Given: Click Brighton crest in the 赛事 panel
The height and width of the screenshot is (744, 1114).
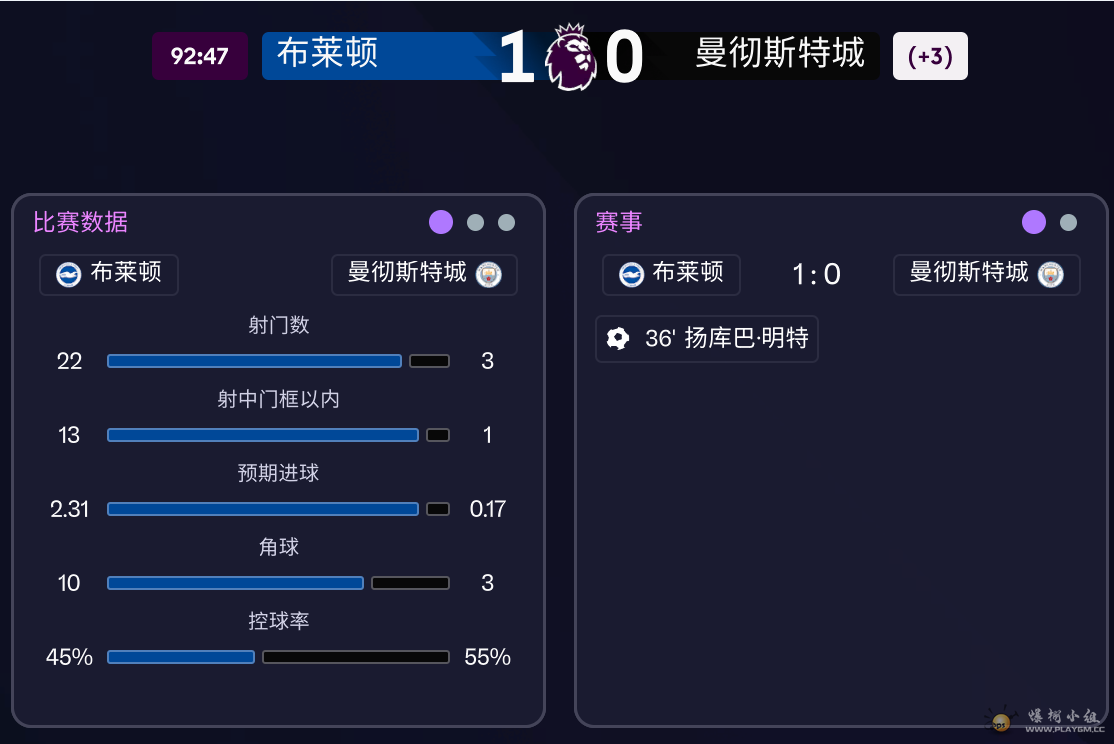Looking at the screenshot, I should pyautogui.click(x=631, y=274).
